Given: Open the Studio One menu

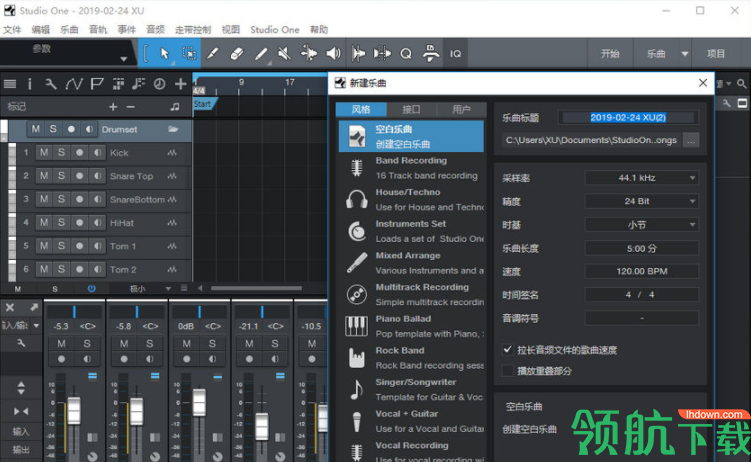Looking at the screenshot, I should [x=275, y=30].
